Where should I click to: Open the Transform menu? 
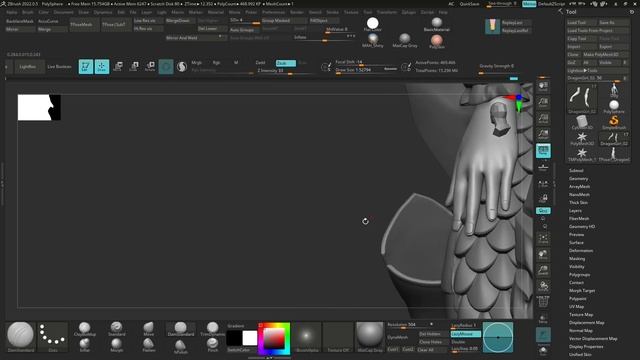[387, 12]
